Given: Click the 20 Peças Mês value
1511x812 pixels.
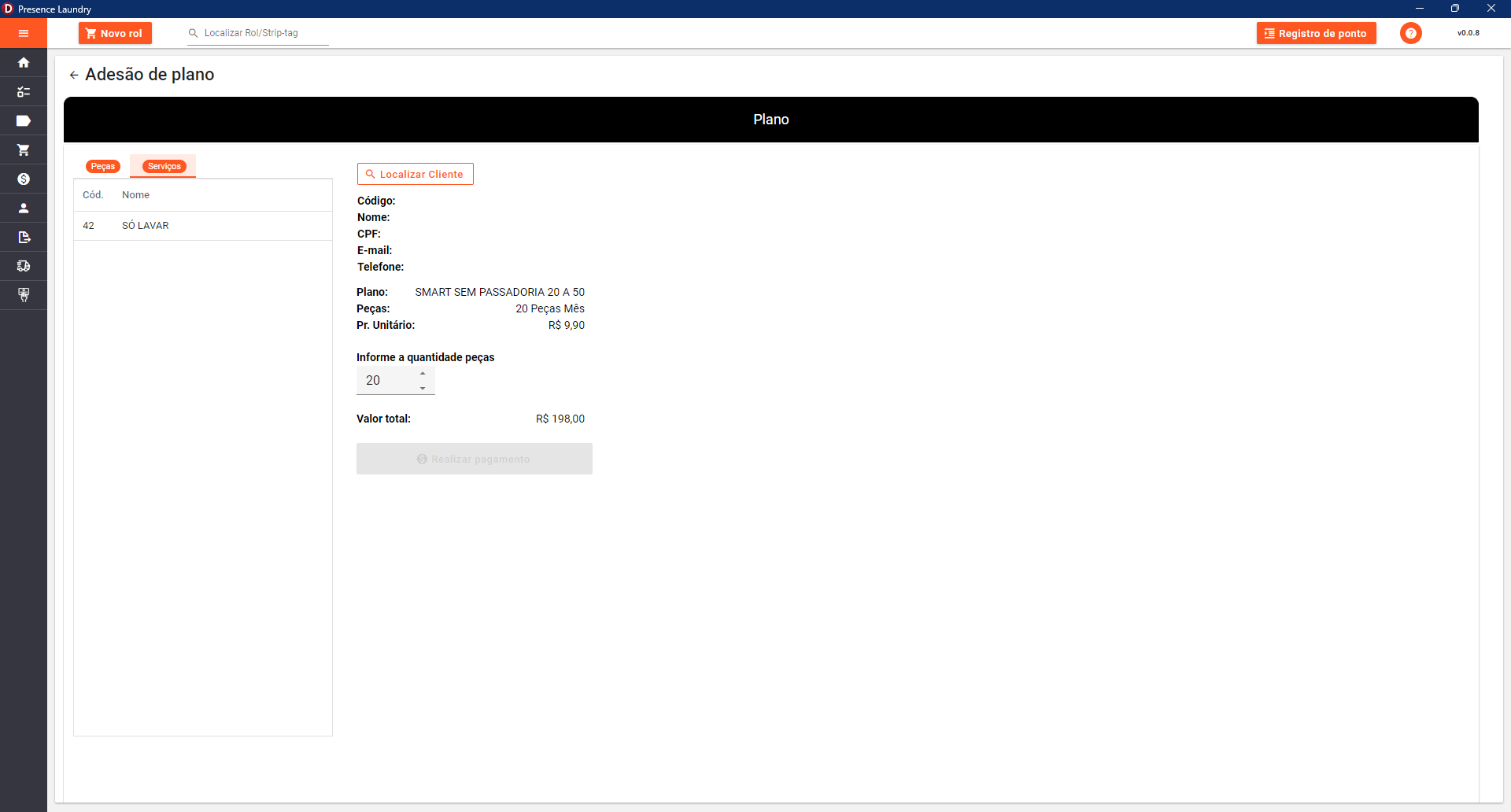Looking at the screenshot, I should [550, 308].
